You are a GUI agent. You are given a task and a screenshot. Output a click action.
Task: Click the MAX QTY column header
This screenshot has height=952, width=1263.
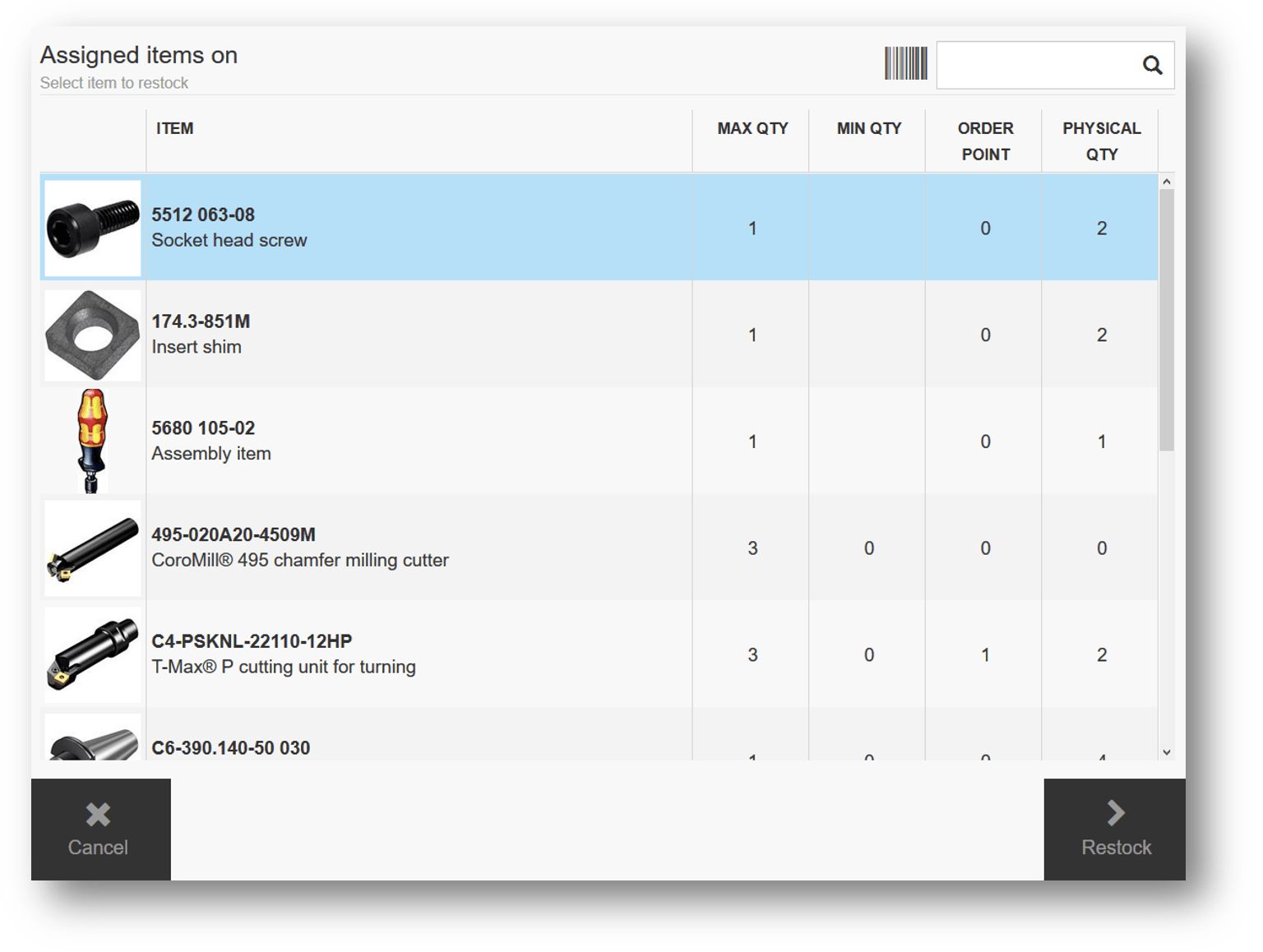pos(752,129)
